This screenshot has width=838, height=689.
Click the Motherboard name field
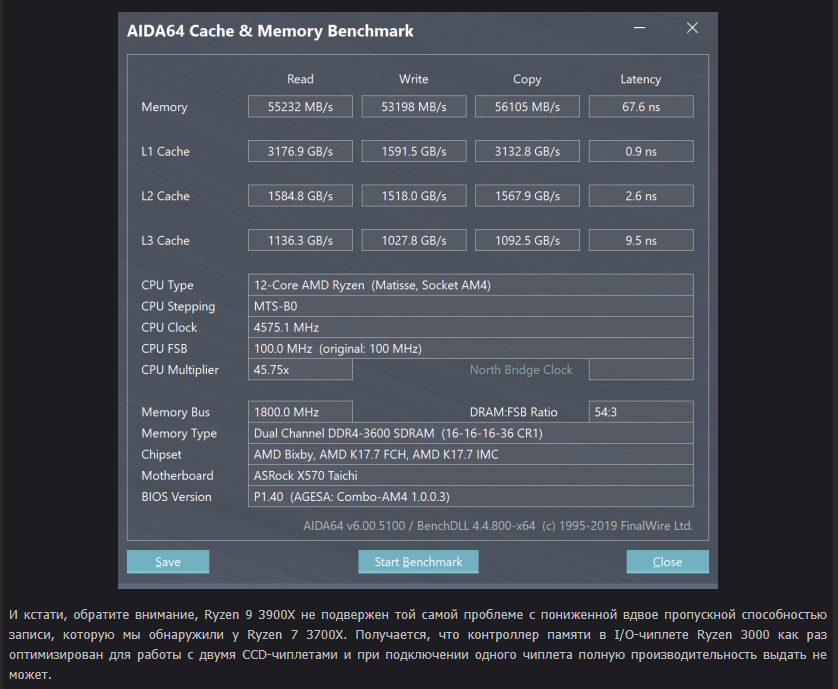(470, 475)
